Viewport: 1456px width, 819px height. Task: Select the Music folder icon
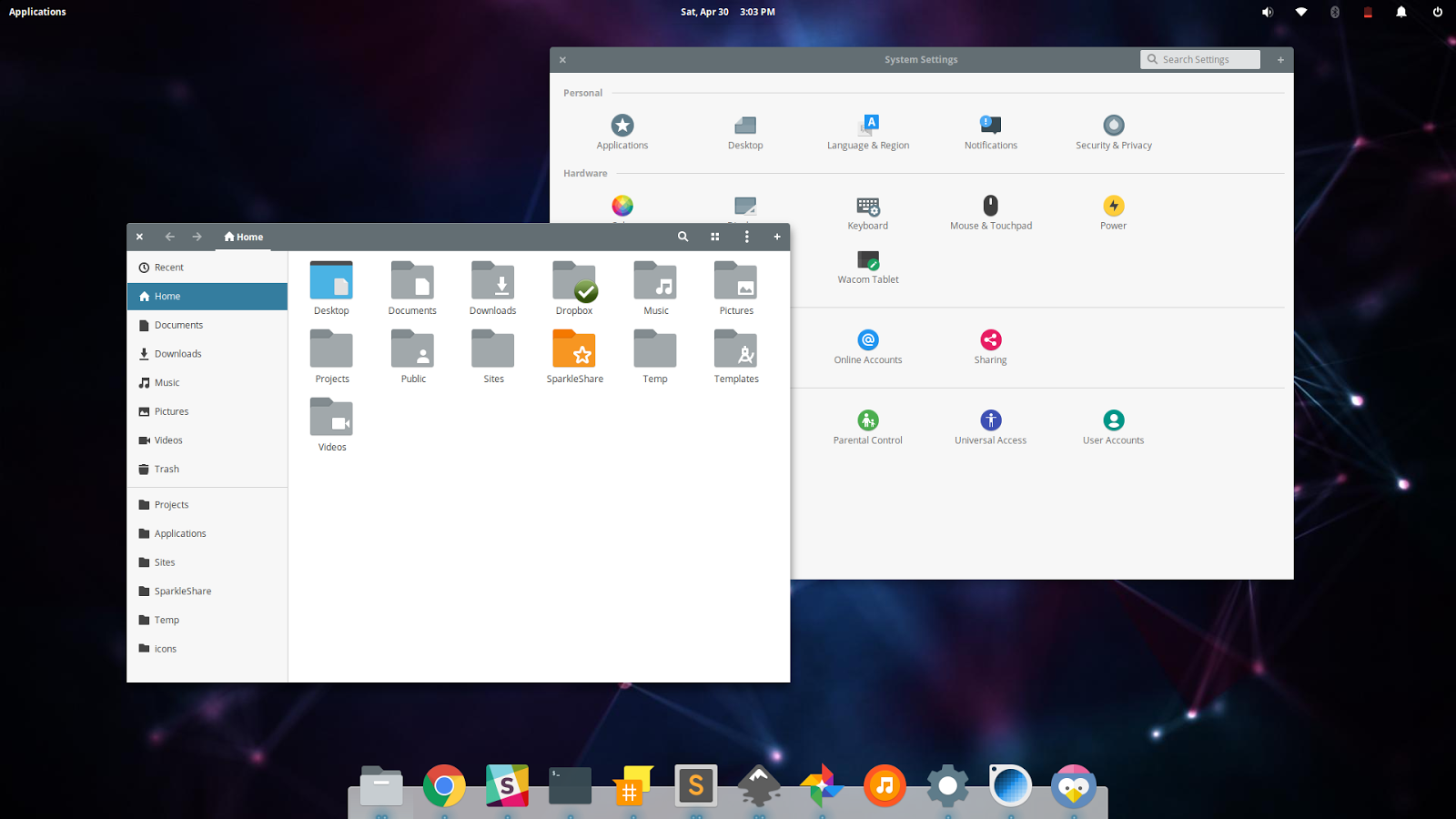coord(655,281)
